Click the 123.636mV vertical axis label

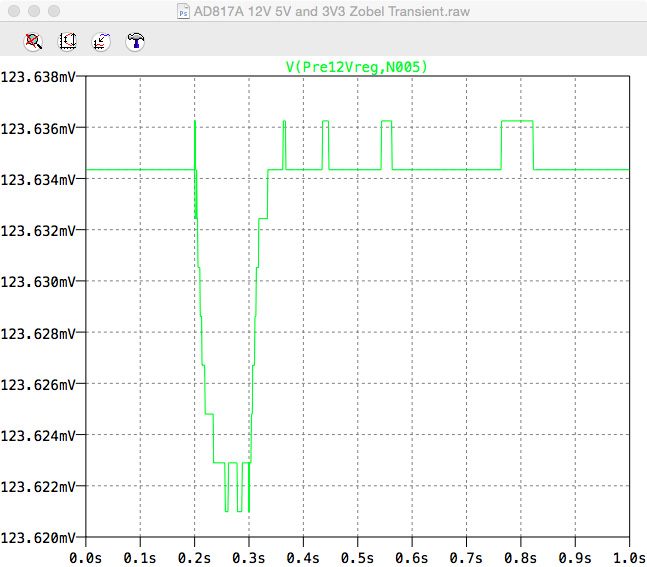[x=38, y=129]
